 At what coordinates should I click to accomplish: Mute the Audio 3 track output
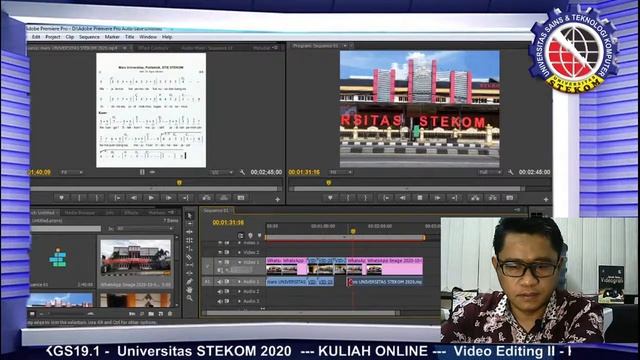[220, 301]
